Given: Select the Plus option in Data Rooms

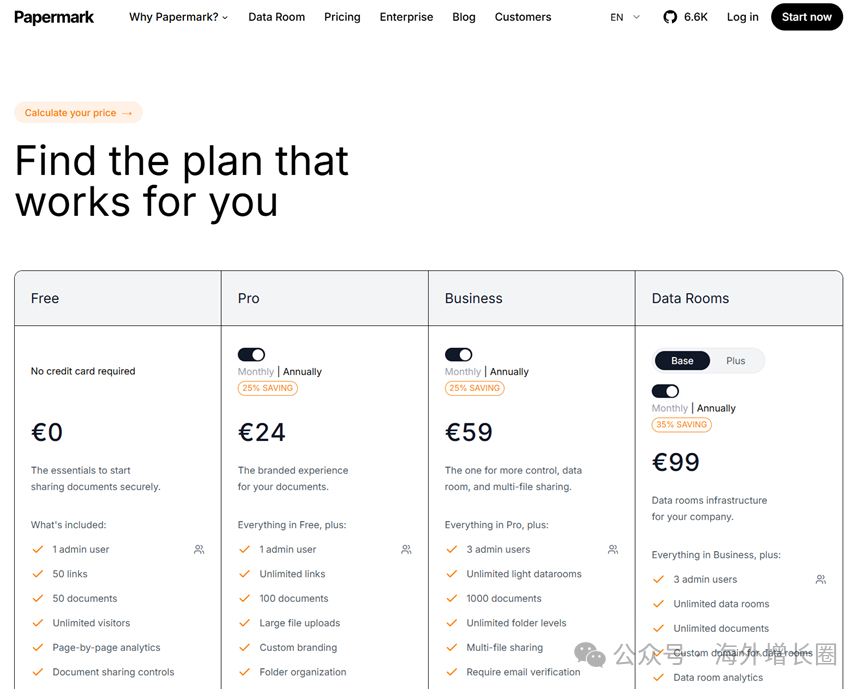Looking at the screenshot, I should [x=735, y=361].
